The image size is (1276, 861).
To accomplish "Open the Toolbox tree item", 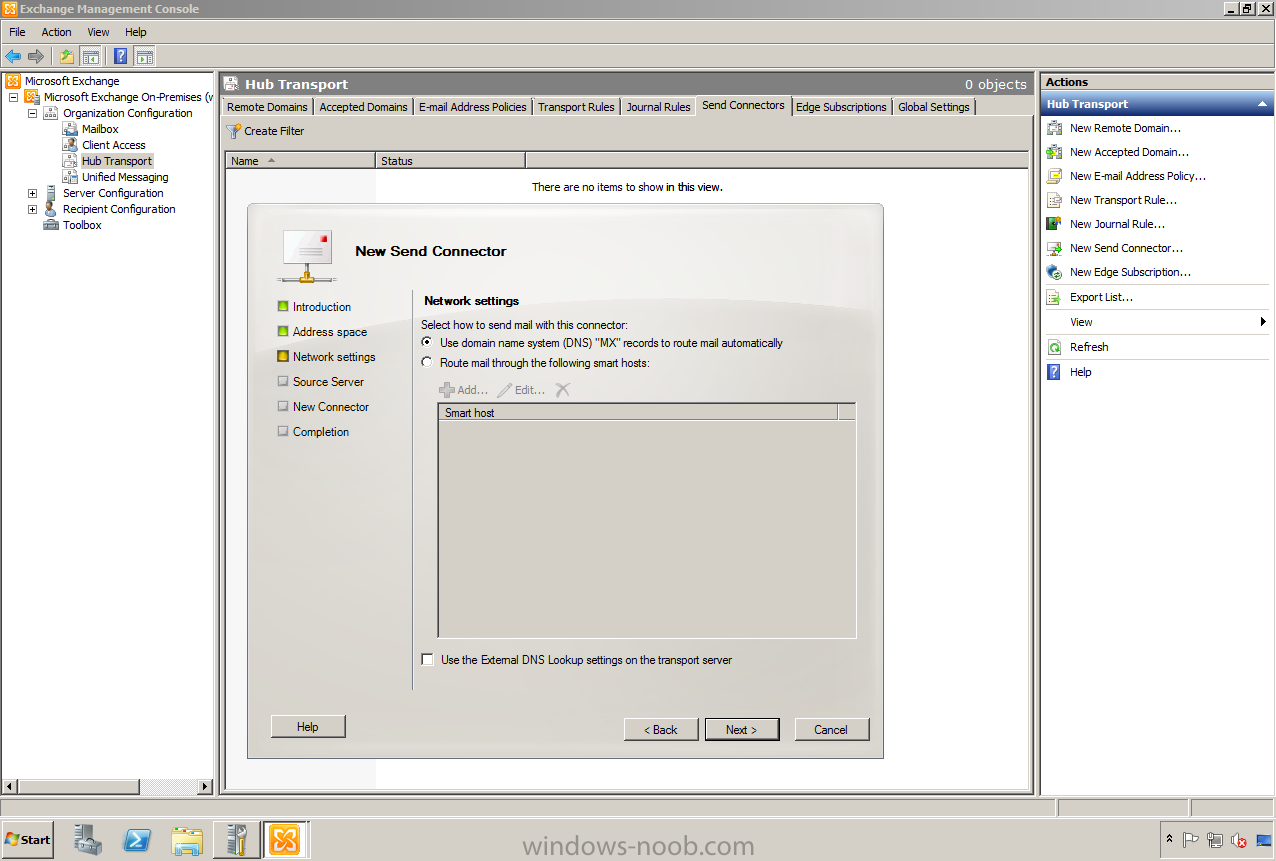I will tap(82, 225).
